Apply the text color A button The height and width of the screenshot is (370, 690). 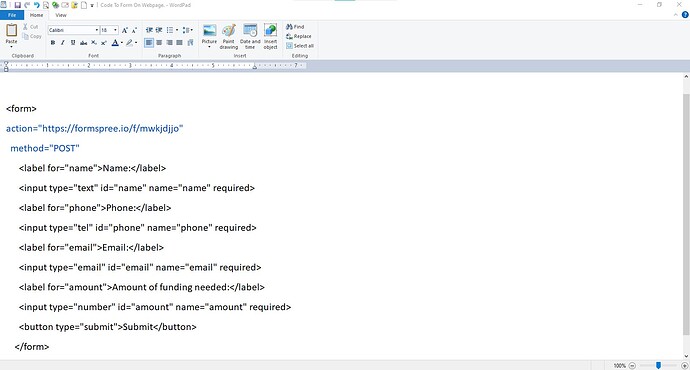click(115, 43)
